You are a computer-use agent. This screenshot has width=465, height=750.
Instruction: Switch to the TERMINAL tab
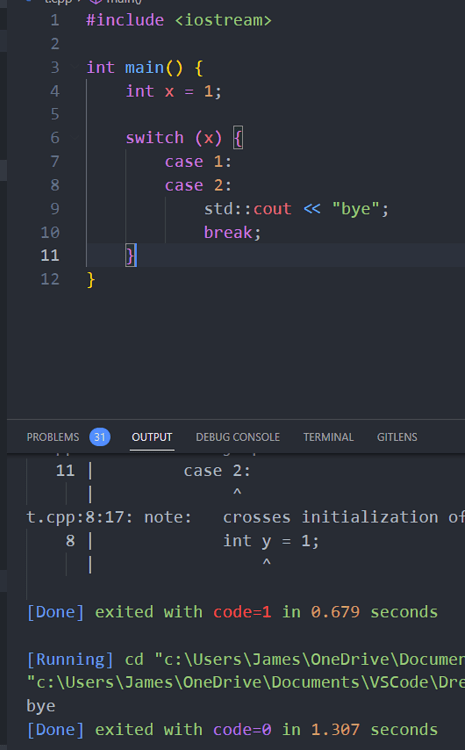pyautogui.click(x=328, y=437)
